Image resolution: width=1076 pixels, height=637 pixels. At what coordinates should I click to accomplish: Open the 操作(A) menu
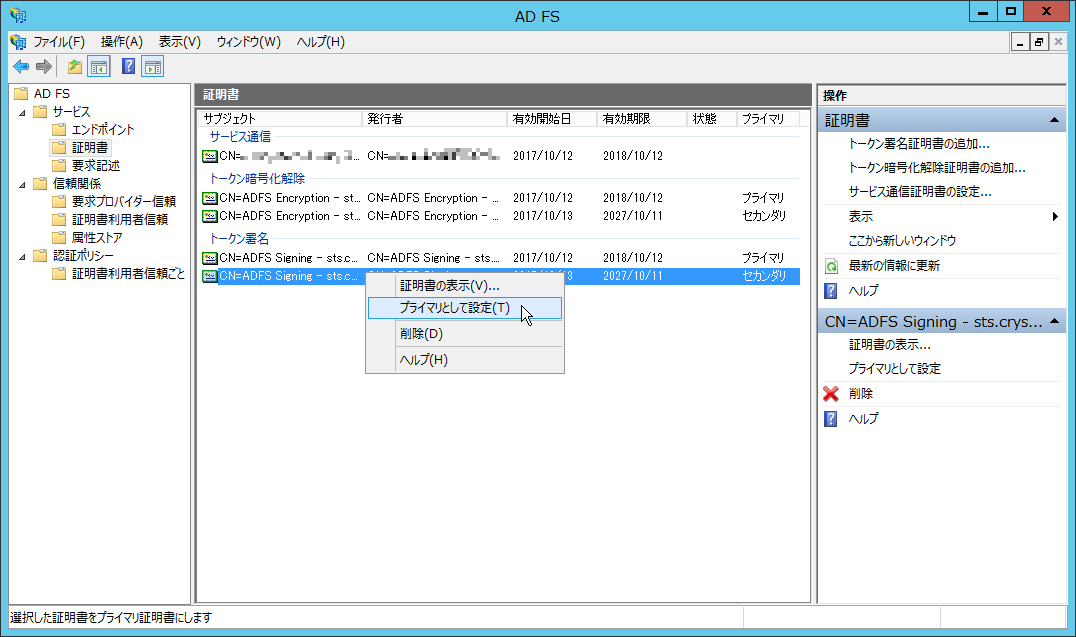tap(121, 42)
